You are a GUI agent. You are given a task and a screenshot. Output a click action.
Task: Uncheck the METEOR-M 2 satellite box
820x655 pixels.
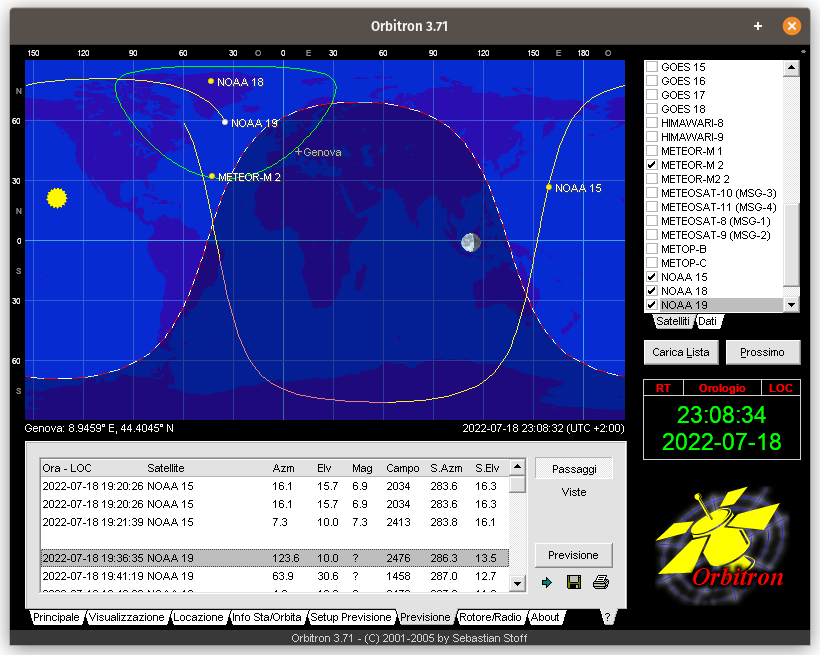click(x=652, y=165)
